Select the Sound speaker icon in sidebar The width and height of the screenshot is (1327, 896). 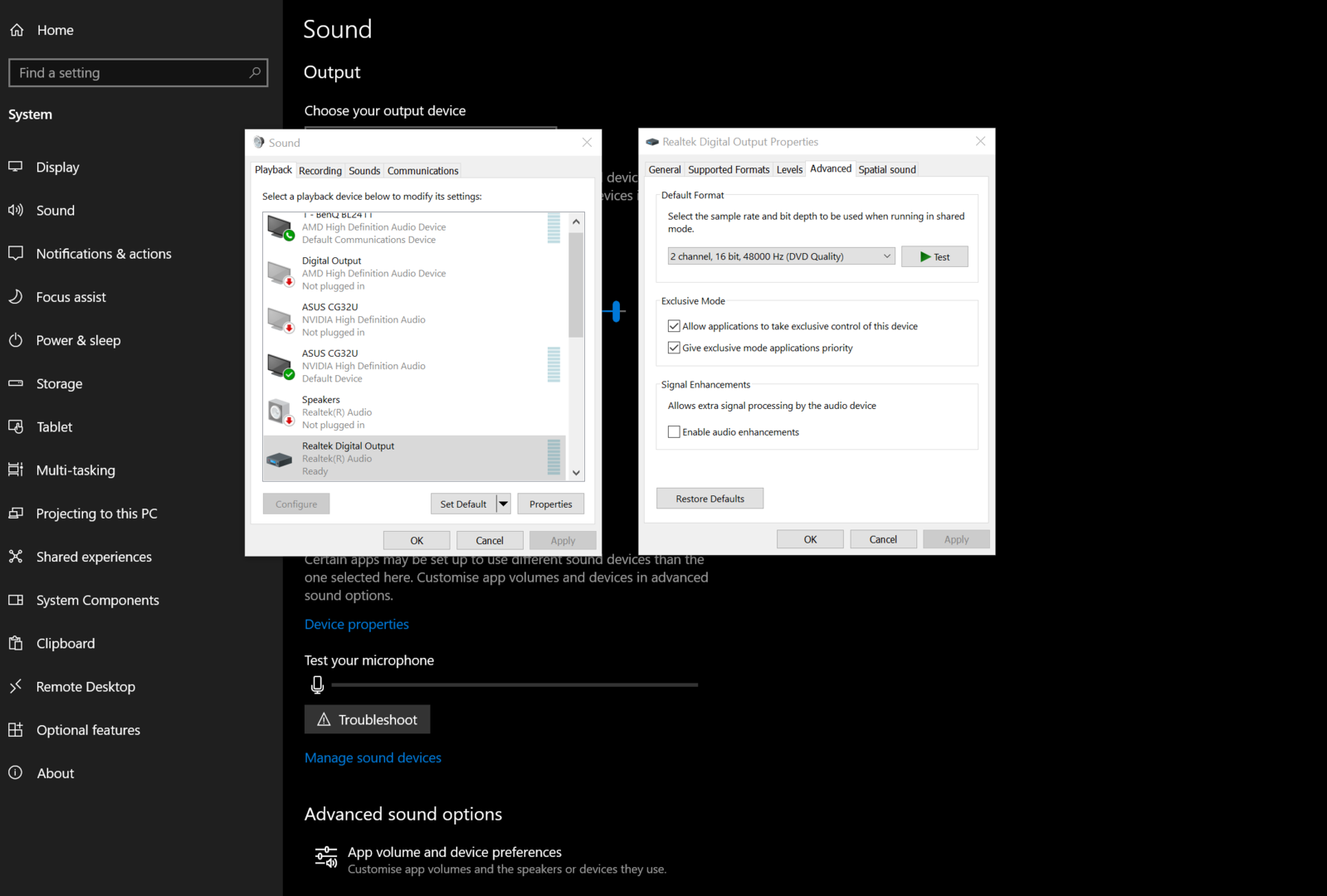pyautogui.click(x=16, y=210)
